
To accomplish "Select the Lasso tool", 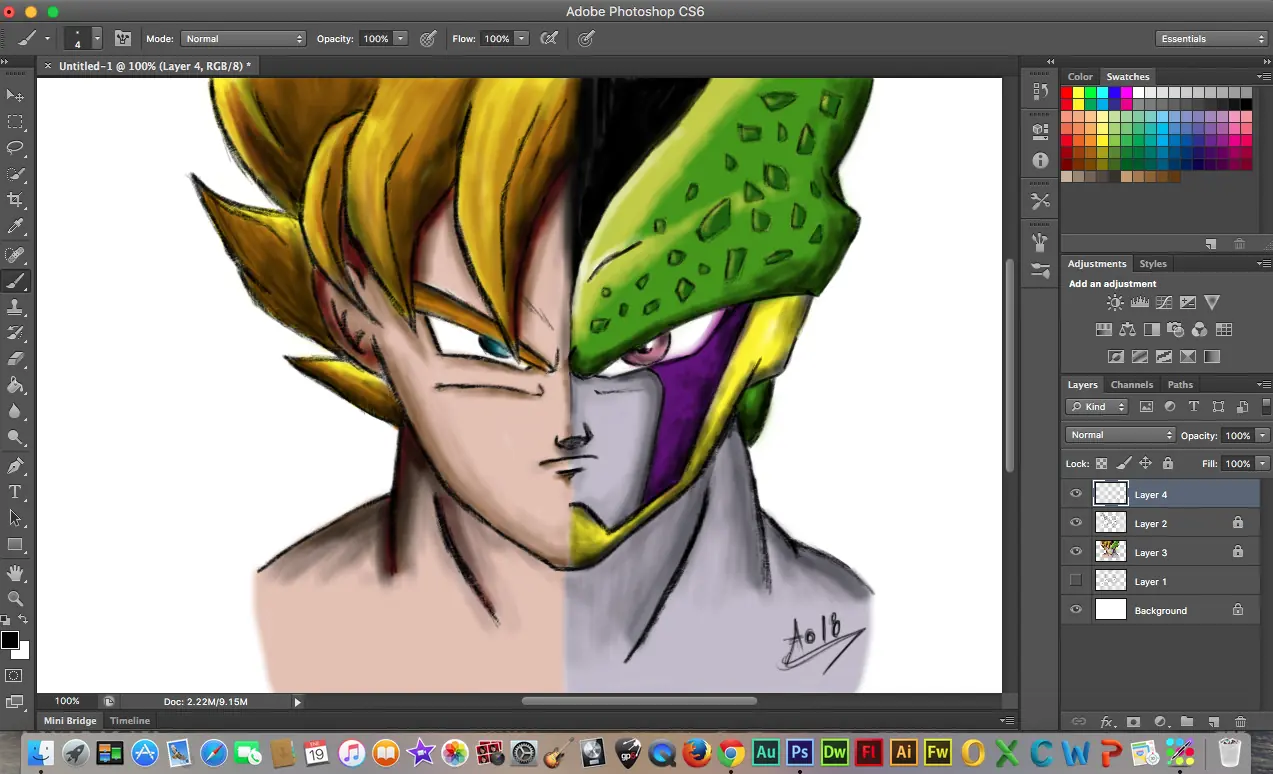I will click(15, 148).
